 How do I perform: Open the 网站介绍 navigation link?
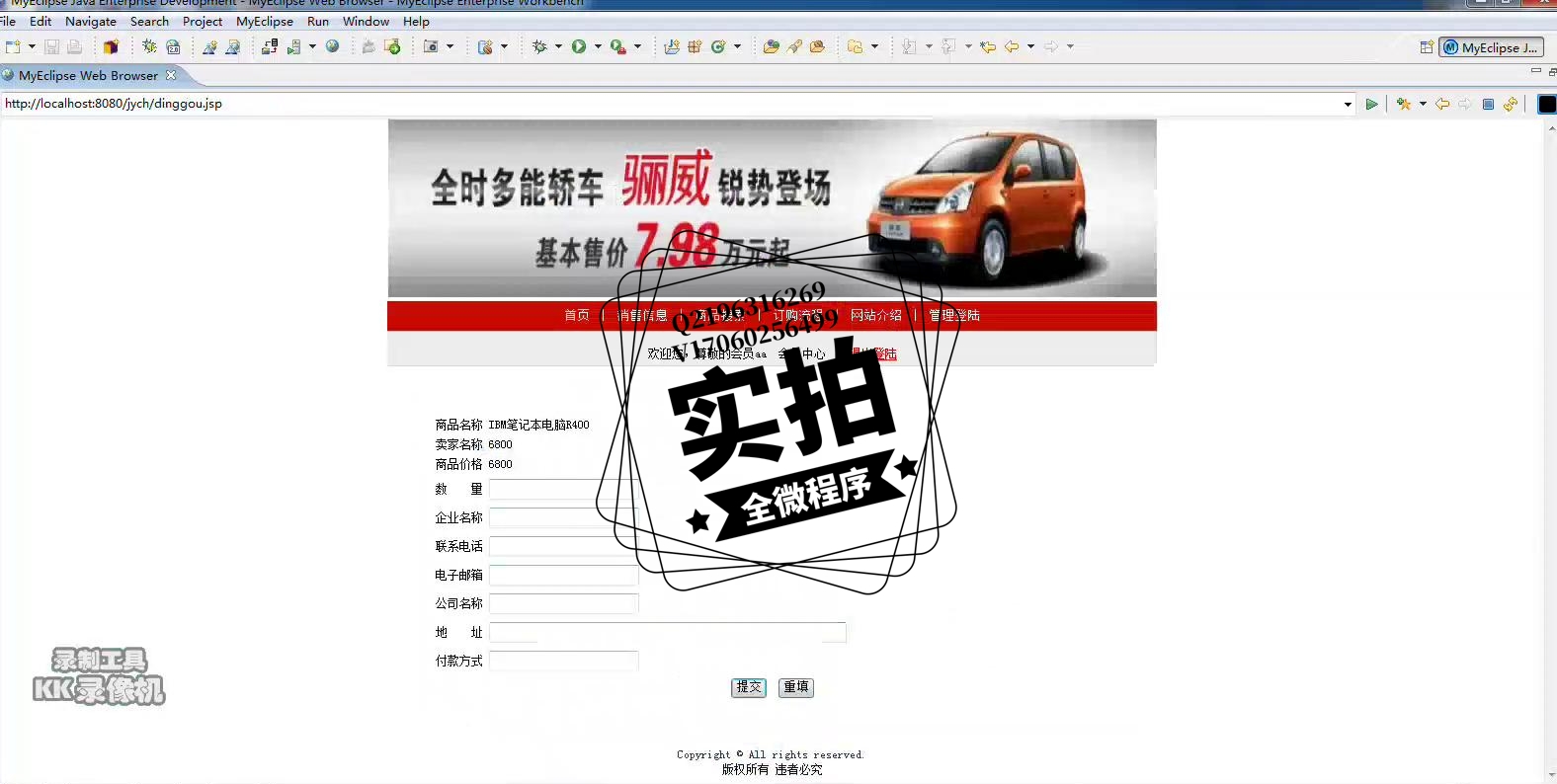(876, 315)
